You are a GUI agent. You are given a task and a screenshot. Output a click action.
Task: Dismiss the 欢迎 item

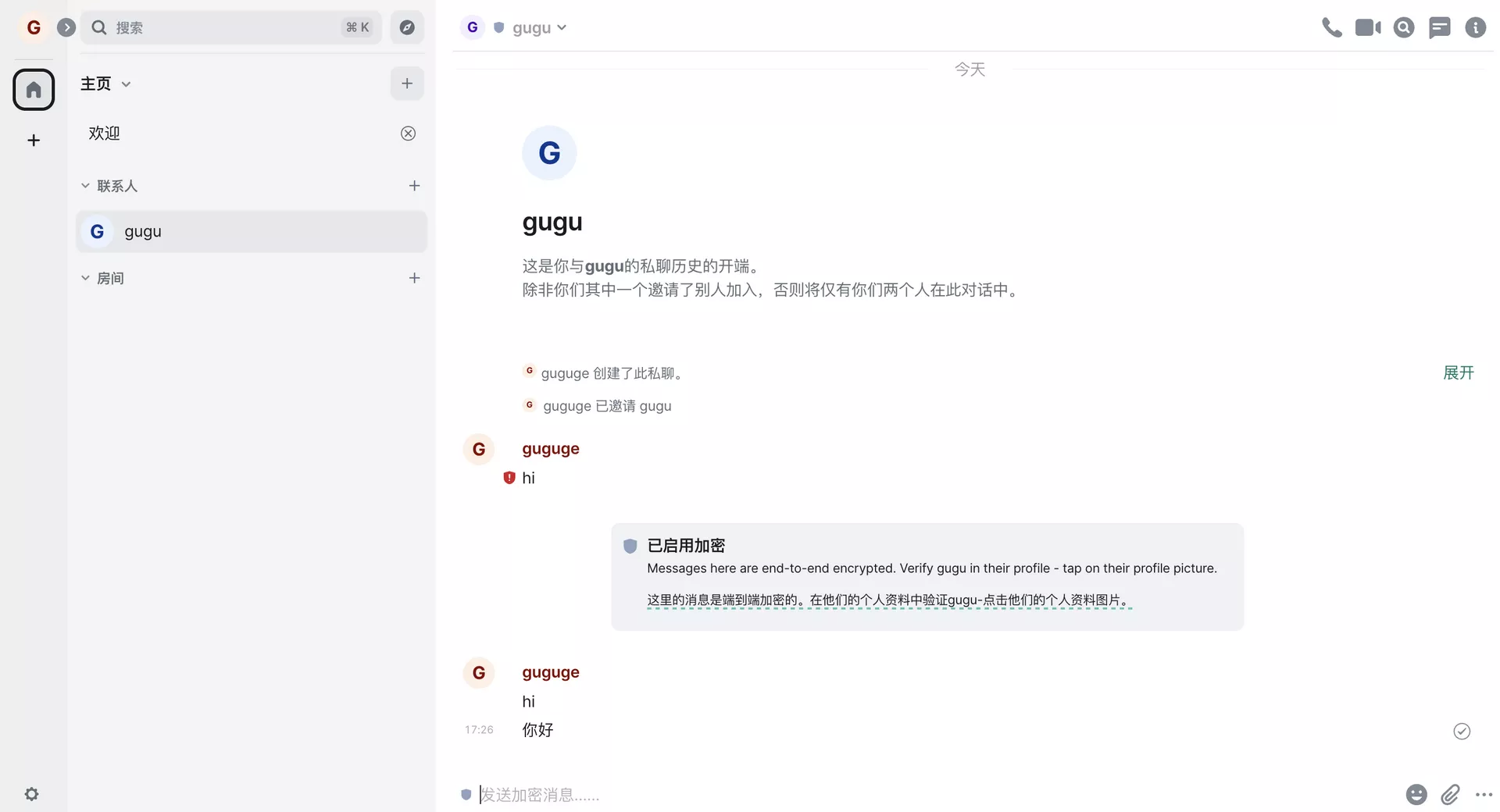coord(408,134)
